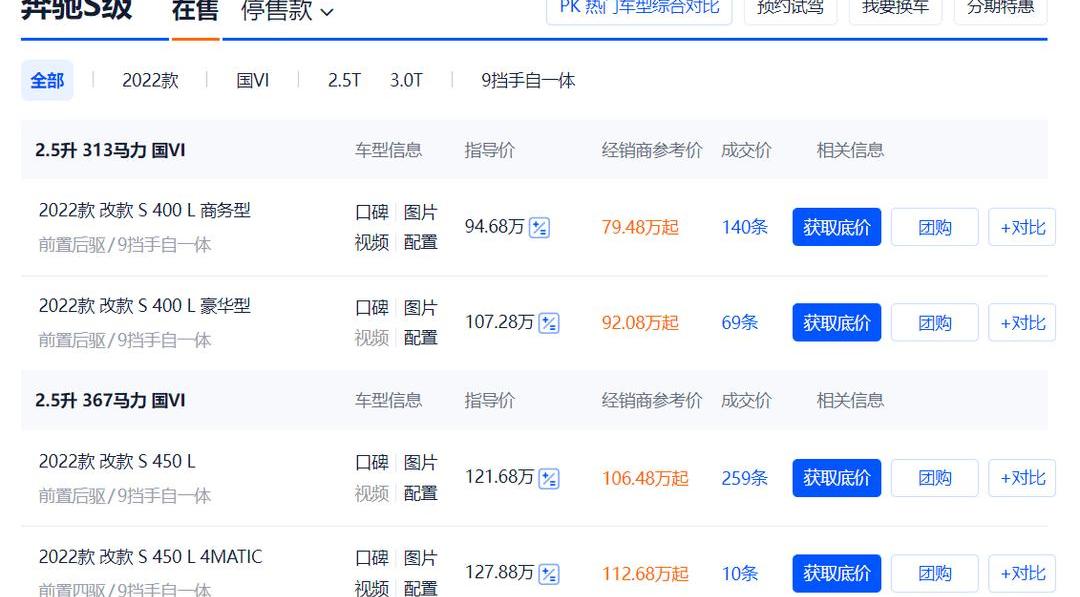View 配置 for the 121.68万 S 450 L
Image resolution: width=1080 pixels, height=597 pixels.
[x=420, y=493]
